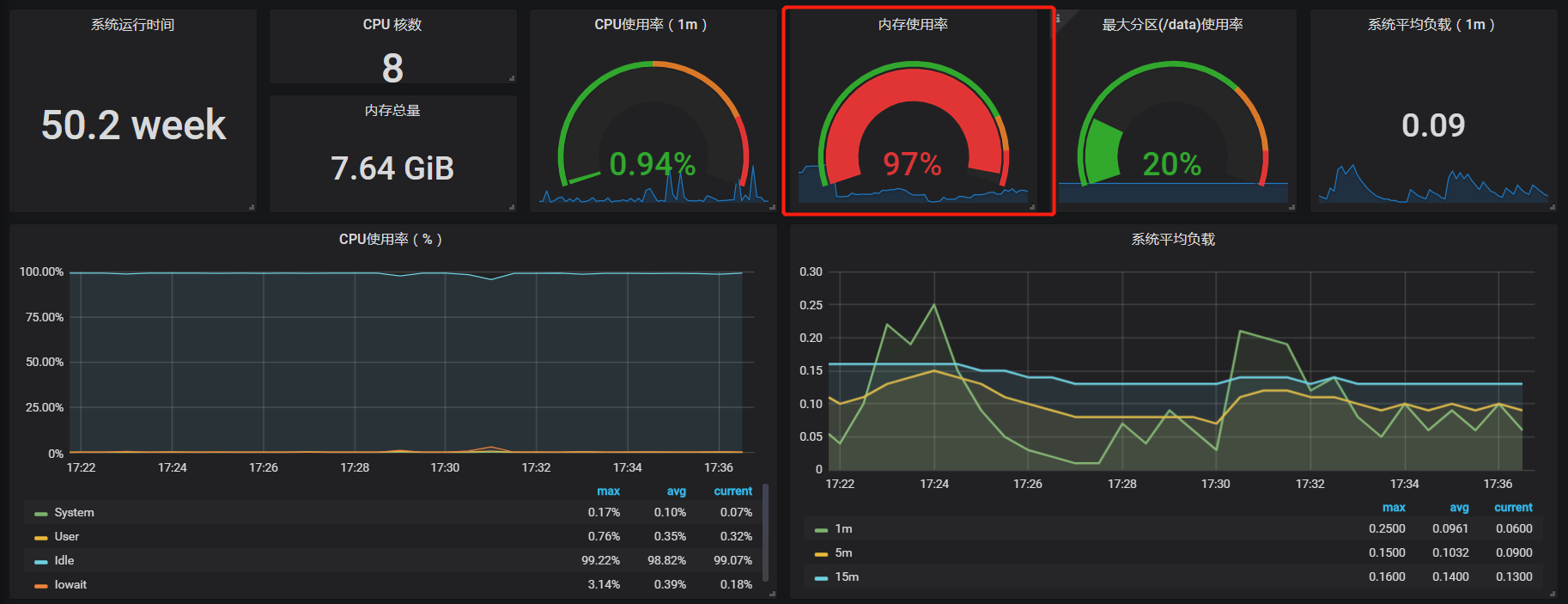Click the Idle current value 99.07%
The width and height of the screenshot is (1568, 604).
coord(732,560)
